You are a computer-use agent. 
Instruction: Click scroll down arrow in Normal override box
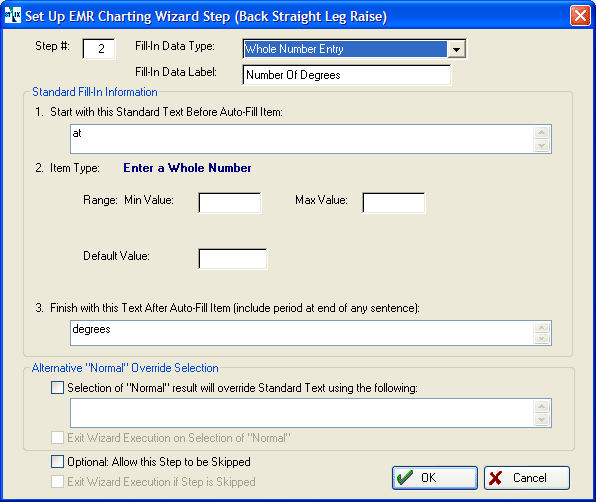[x=542, y=419]
